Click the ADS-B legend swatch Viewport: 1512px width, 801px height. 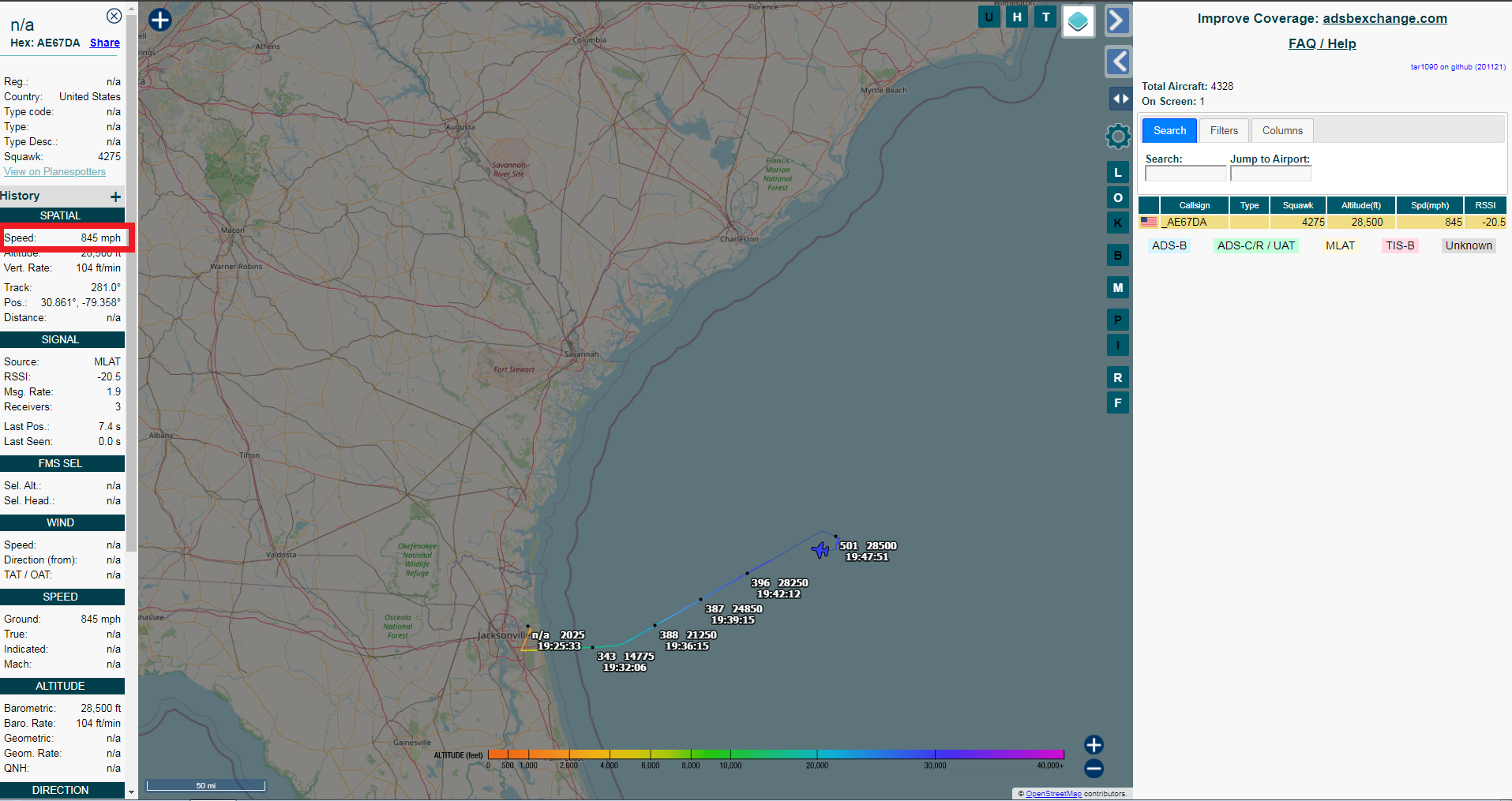click(1169, 245)
